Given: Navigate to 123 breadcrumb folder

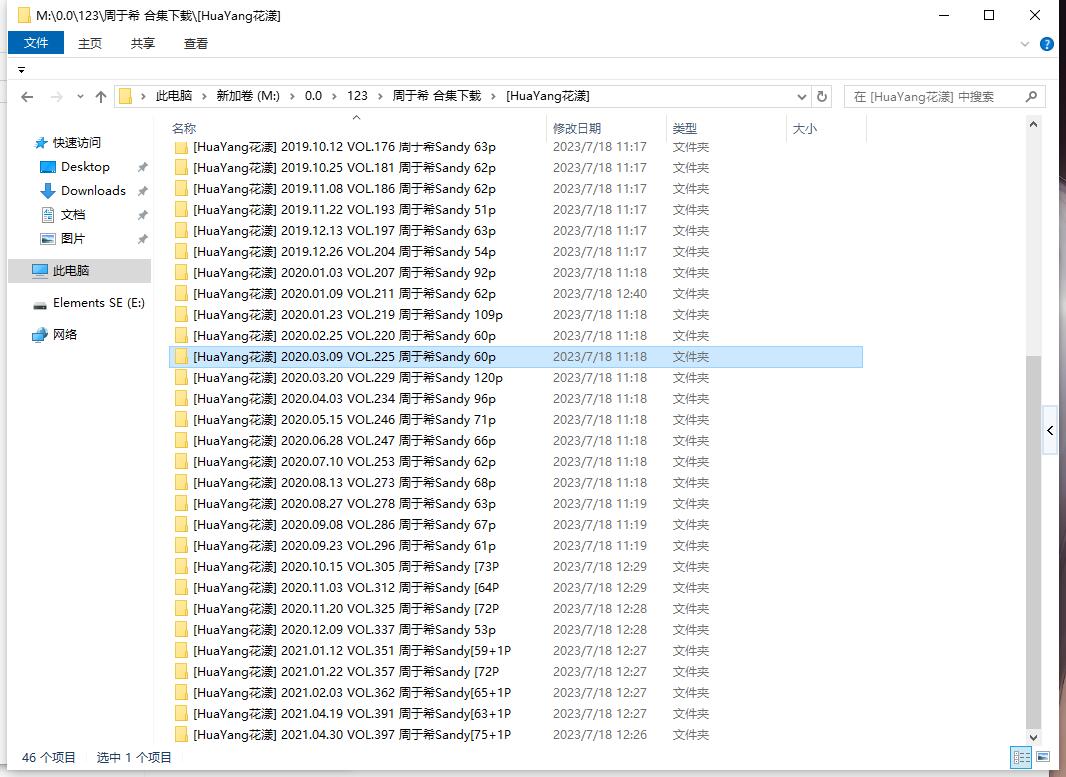Looking at the screenshot, I should [x=358, y=97].
